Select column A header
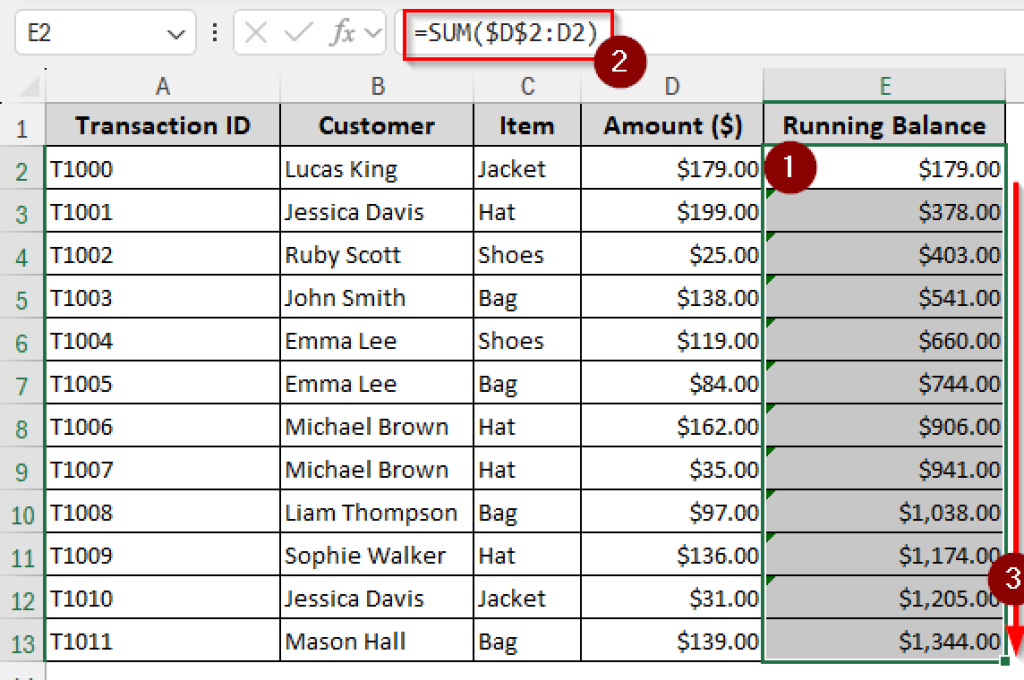Image resolution: width=1024 pixels, height=680 pixels. 162,88
